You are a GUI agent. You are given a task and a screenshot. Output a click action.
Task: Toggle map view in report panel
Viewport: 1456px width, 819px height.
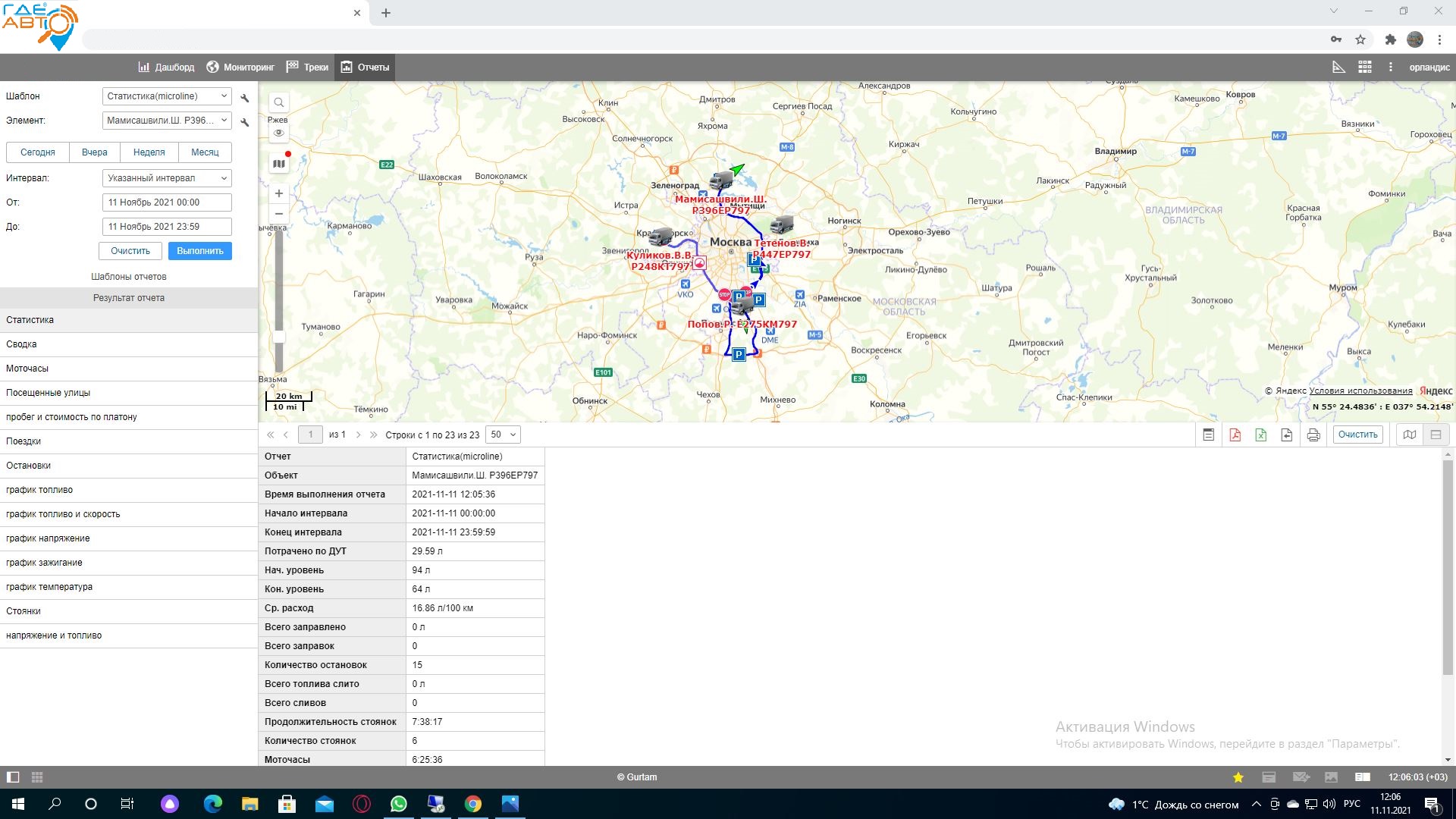tap(1410, 435)
